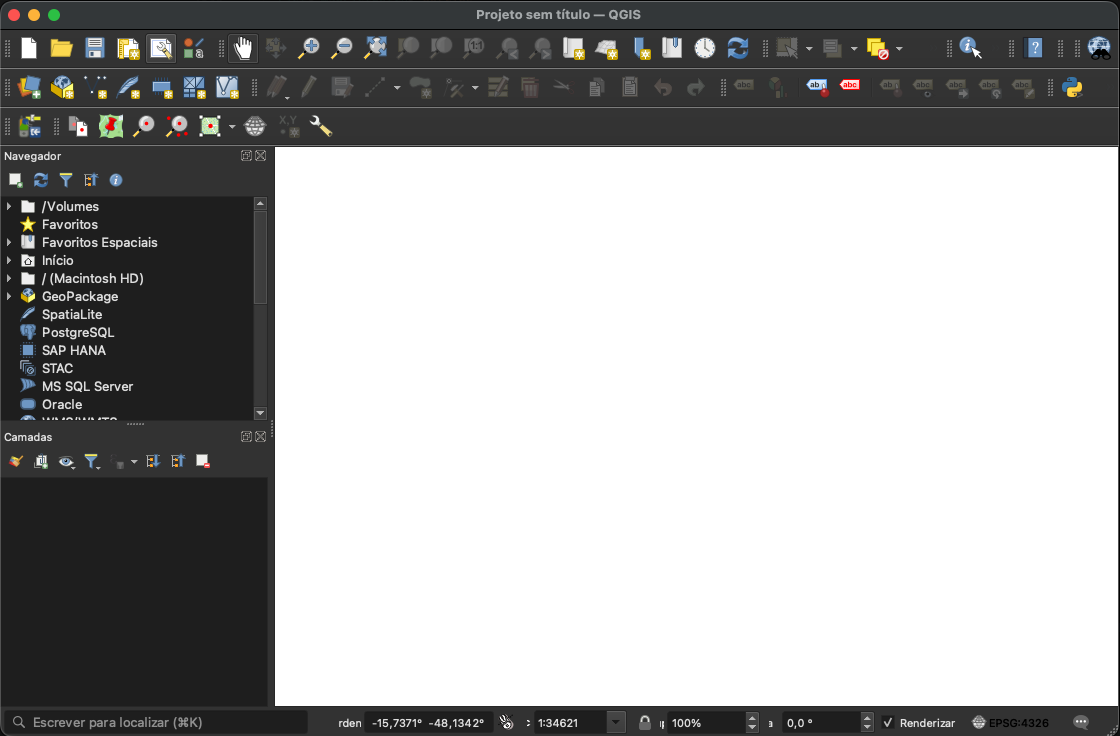Create a new project with the blank page icon
This screenshot has height=736, width=1120.
[x=29, y=48]
